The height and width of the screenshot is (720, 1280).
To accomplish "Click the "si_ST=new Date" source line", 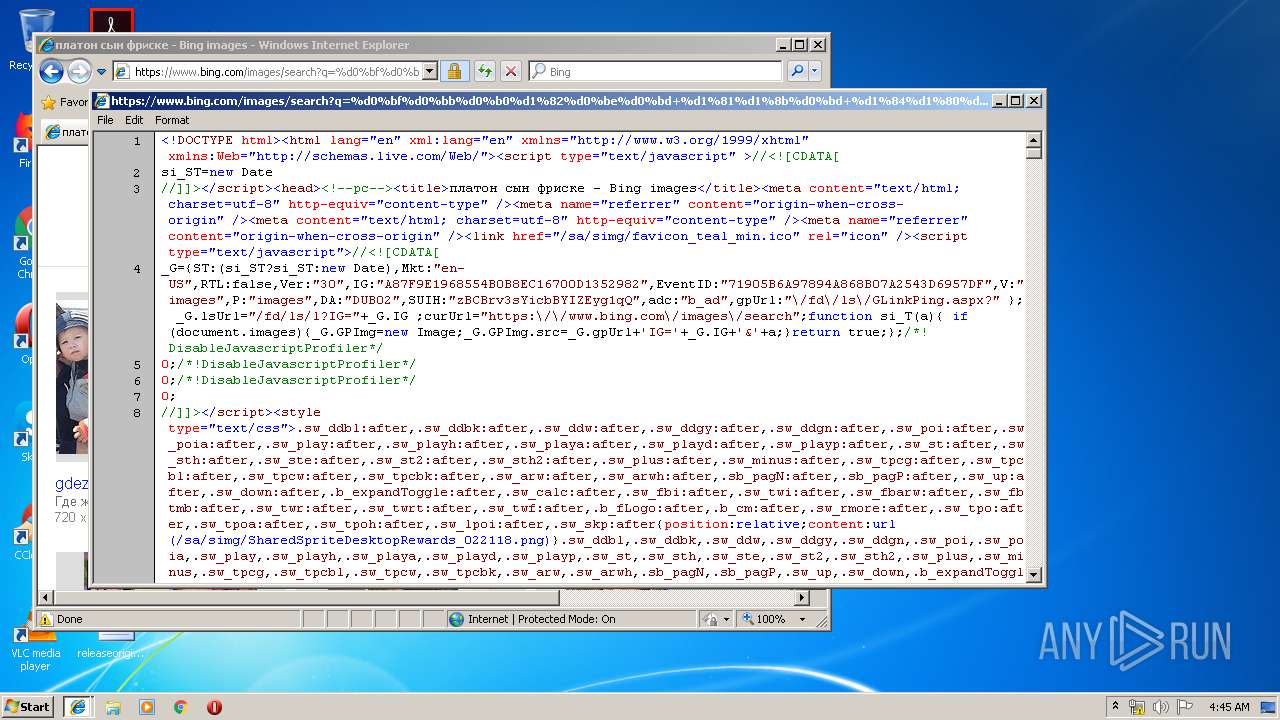I will pos(217,172).
